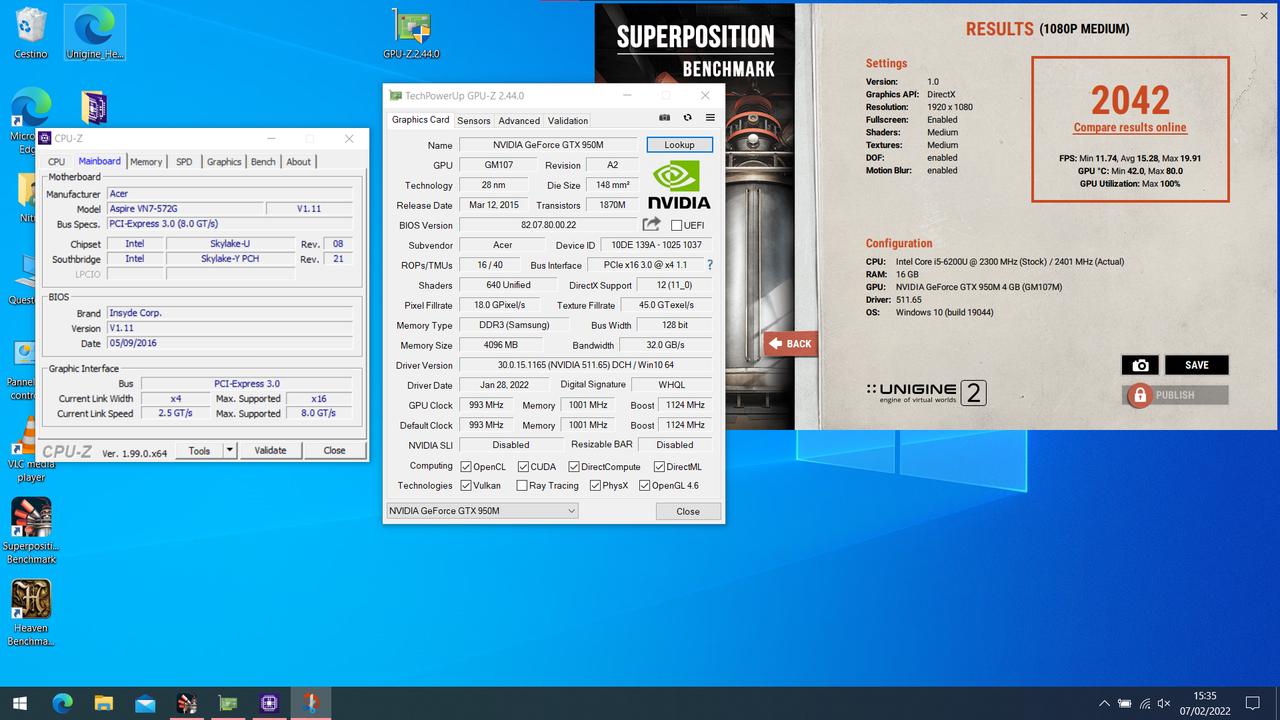Switch to the SPD tab in CPU-Z
1280x720 pixels.
(x=184, y=162)
